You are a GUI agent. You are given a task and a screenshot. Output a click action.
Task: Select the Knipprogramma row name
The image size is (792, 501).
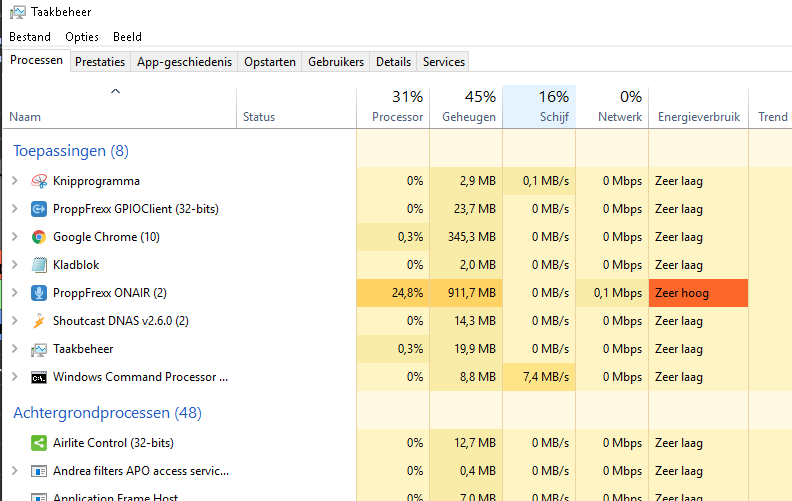[x=96, y=181]
